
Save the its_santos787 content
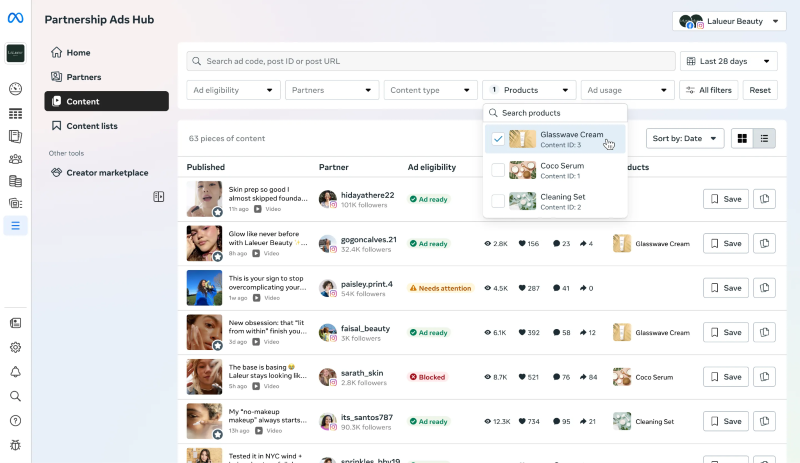coord(726,421)
